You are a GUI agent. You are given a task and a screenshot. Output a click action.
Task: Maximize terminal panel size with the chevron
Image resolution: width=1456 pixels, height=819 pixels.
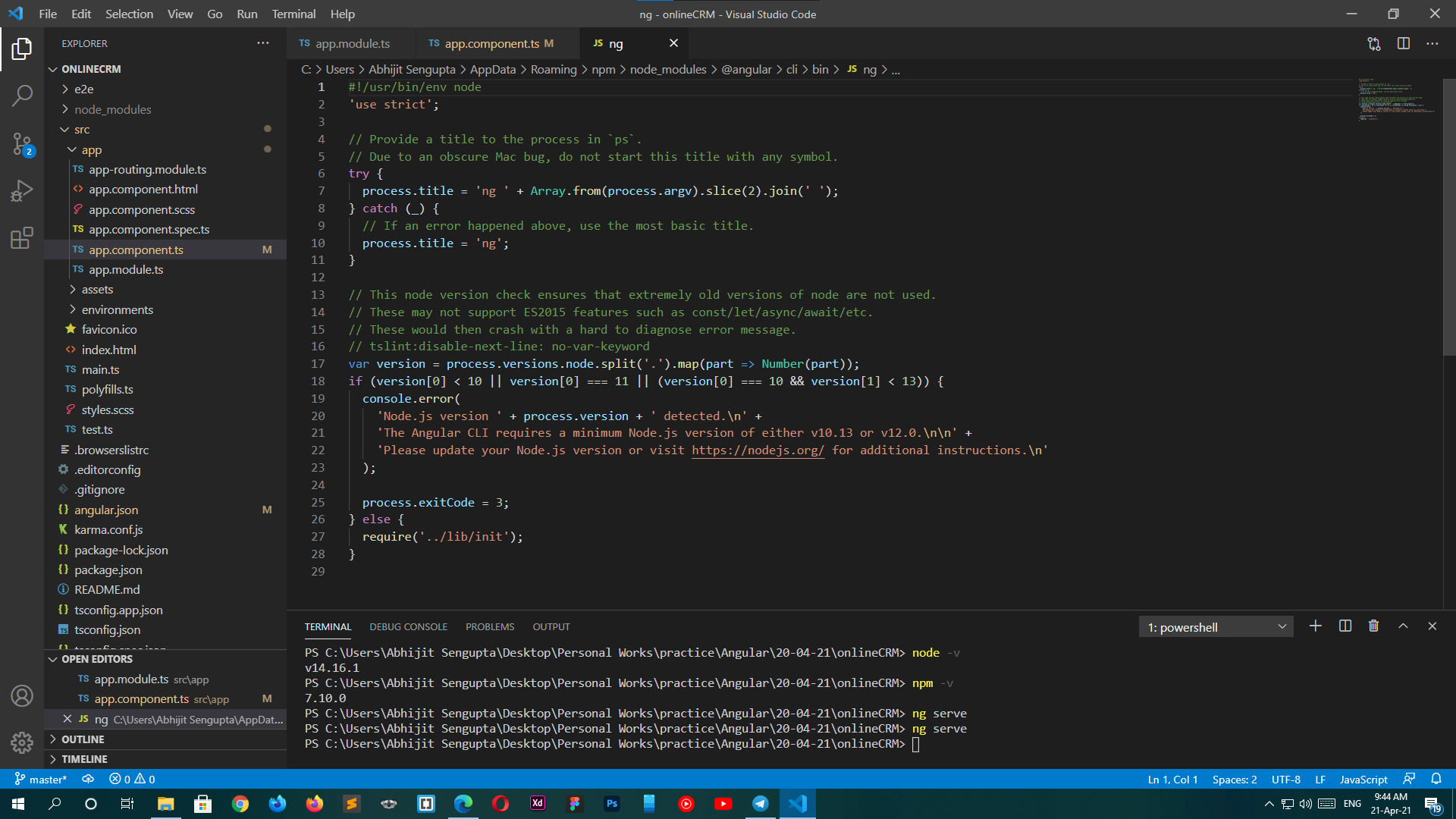tap(1403, 626)
